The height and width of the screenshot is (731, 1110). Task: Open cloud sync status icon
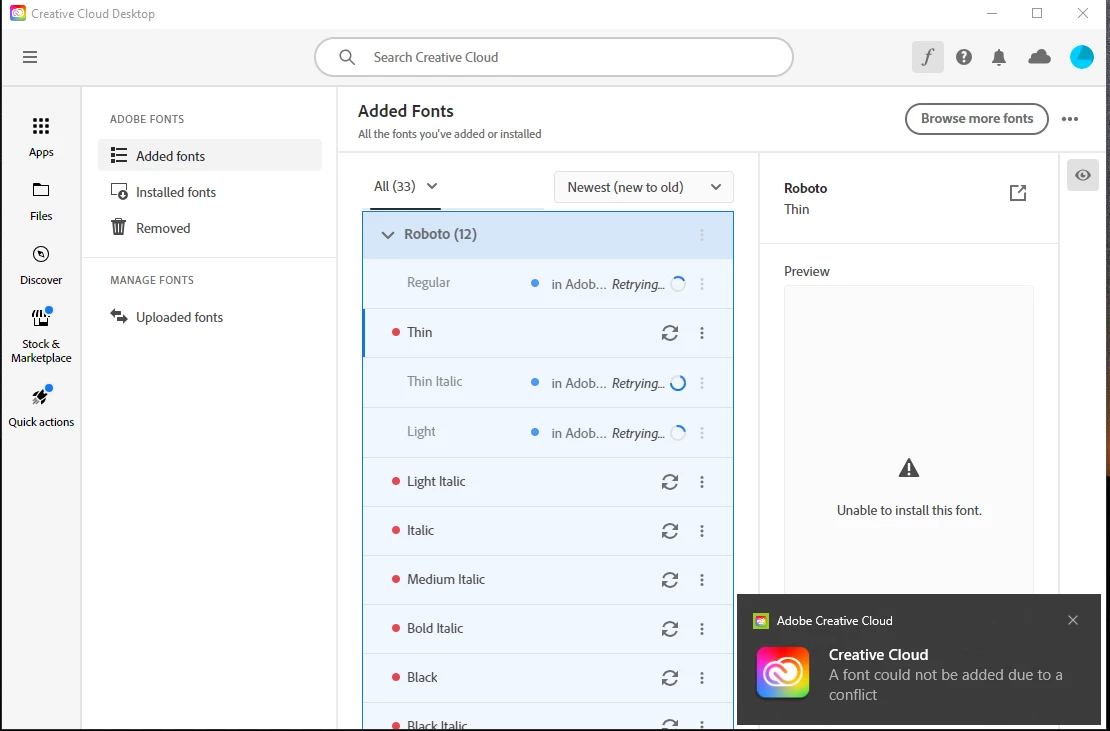coord(1039,57)
